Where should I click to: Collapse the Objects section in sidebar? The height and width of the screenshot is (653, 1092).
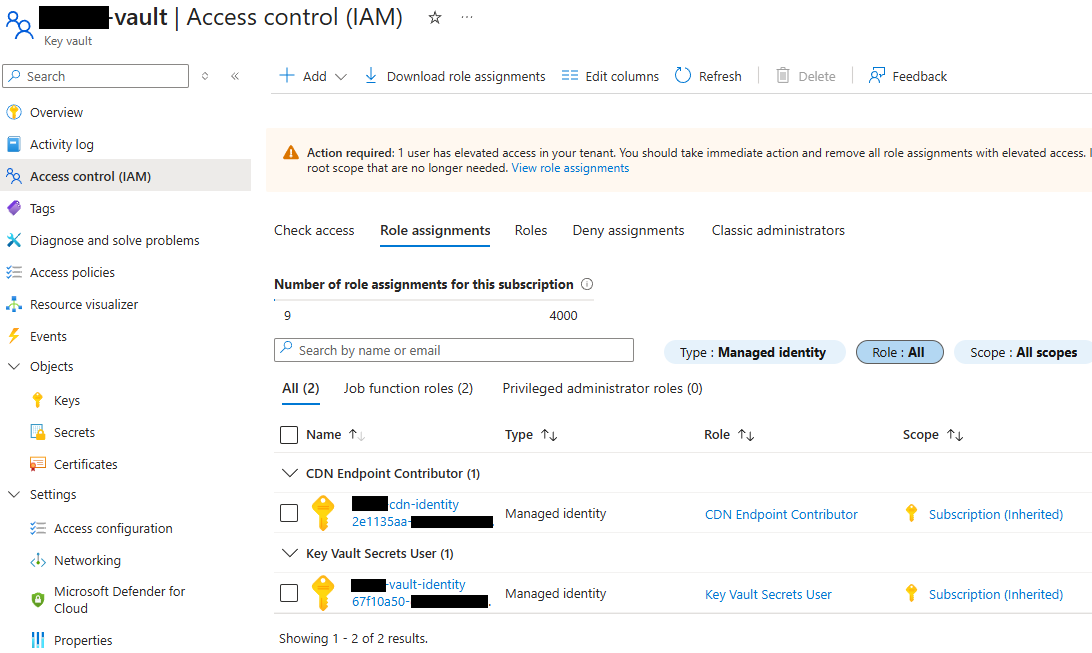pyautogui.click(x=14, y=366)
